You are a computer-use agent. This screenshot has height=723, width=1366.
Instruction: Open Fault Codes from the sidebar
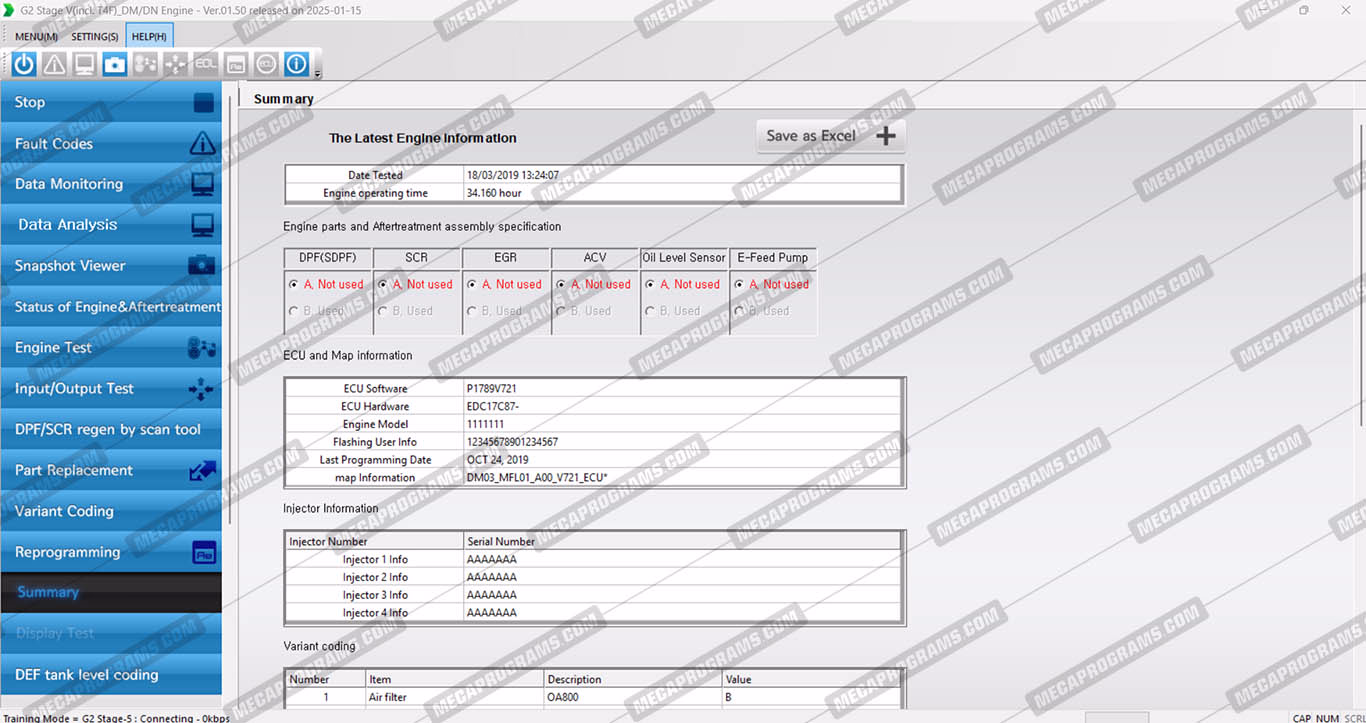pyautogui.click(x=110, y=144)
